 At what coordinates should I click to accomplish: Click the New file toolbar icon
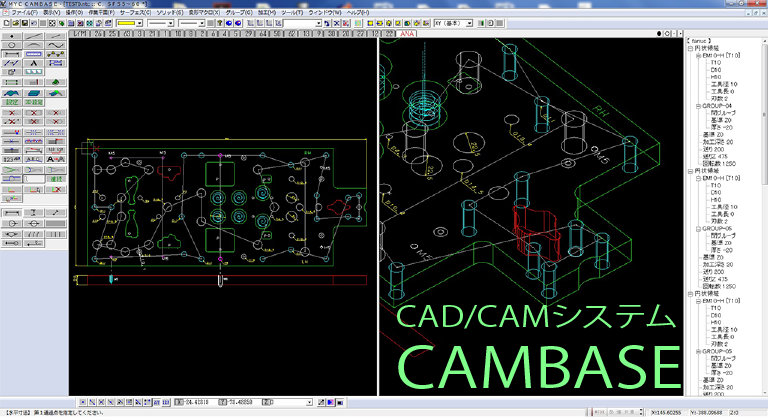6,23
